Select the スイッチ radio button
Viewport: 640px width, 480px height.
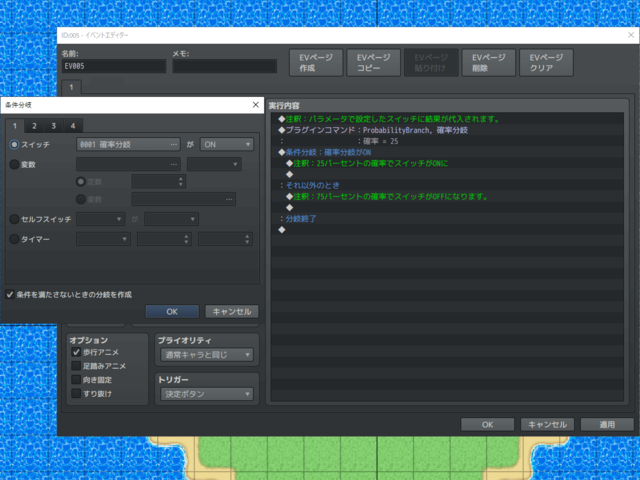click(x=14, y=144)
